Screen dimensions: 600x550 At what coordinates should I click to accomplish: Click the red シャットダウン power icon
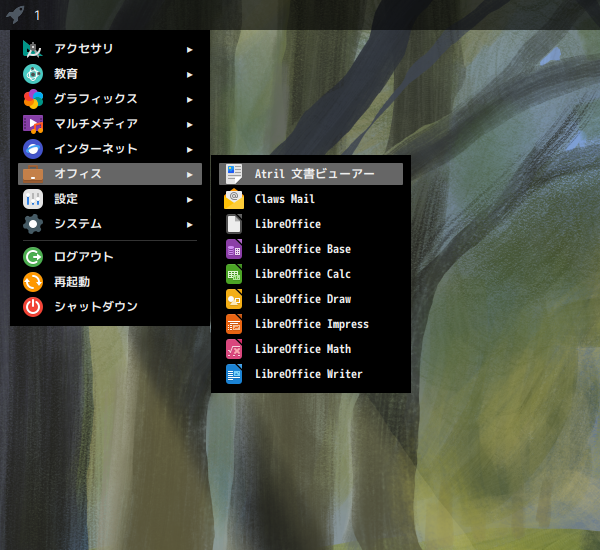[x=33, y=307]
